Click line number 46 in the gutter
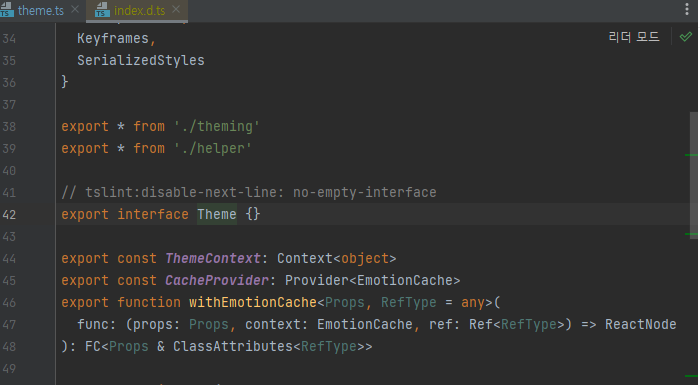 click(9, 303)
